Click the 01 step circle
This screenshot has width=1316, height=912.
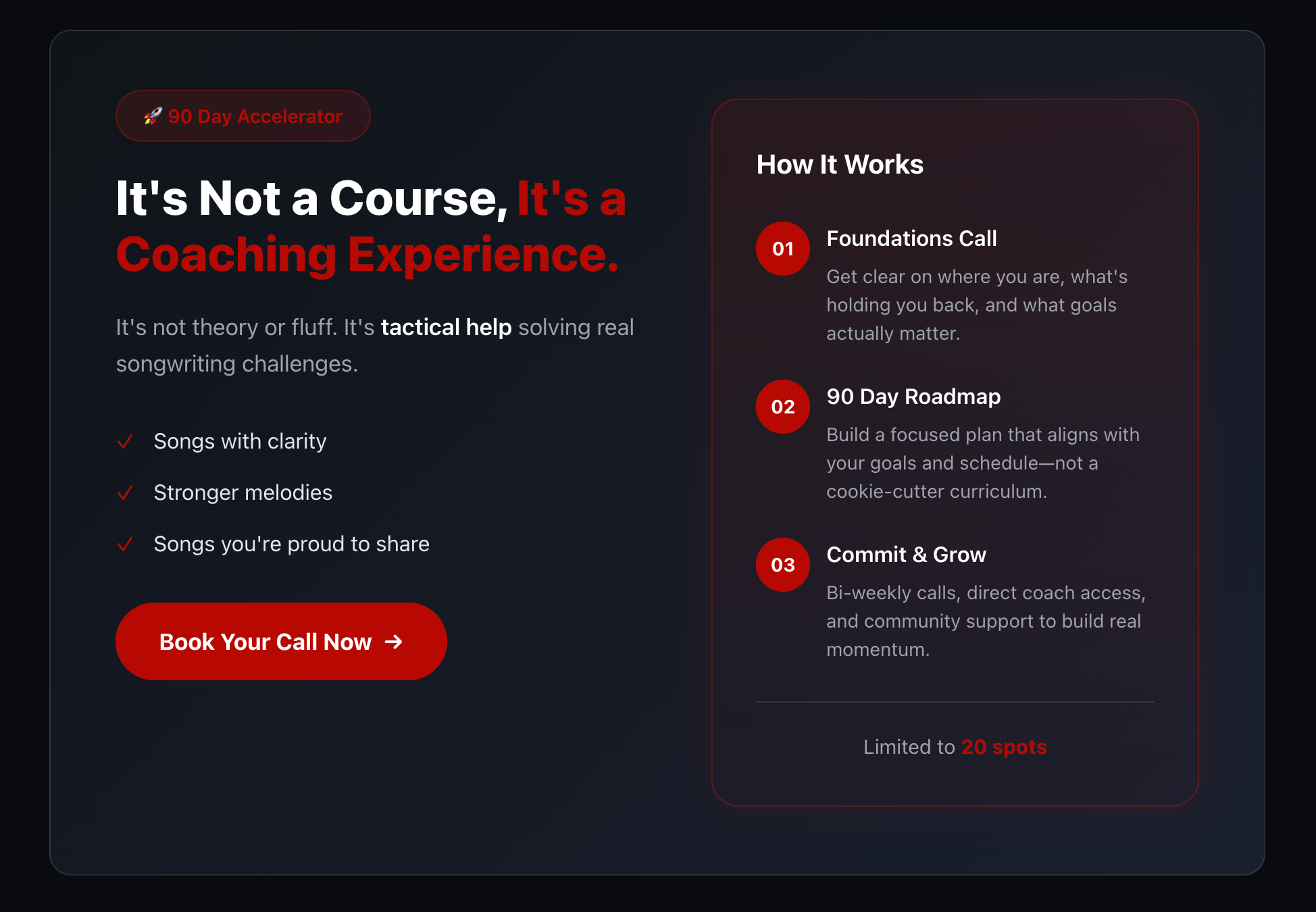click(782, 249)
